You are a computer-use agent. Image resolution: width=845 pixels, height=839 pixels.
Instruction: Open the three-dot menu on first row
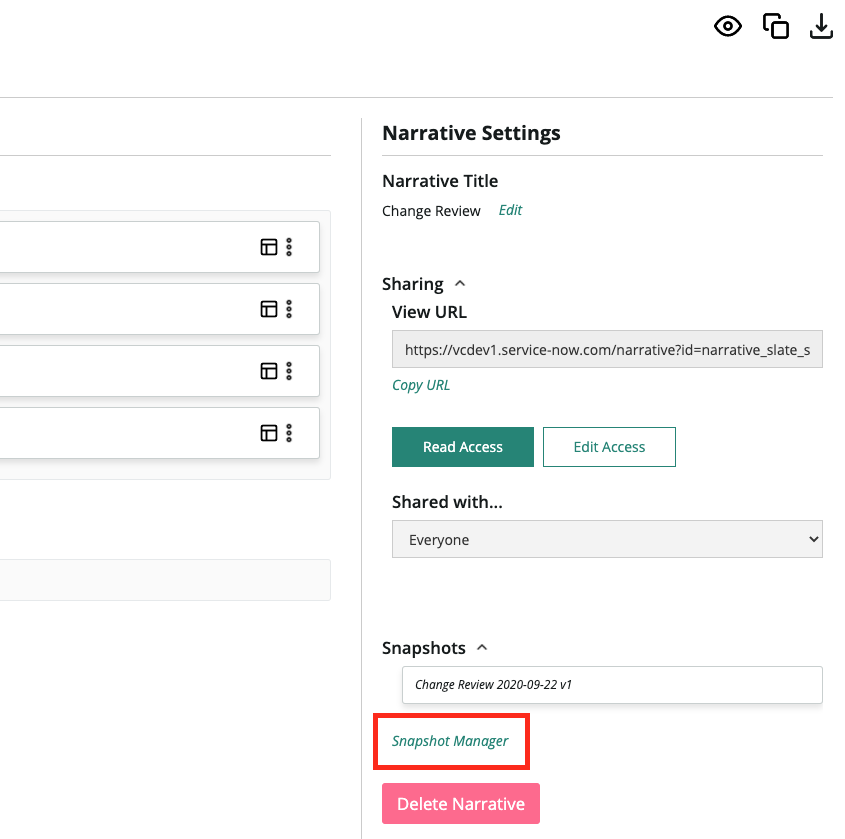(289, 247)
